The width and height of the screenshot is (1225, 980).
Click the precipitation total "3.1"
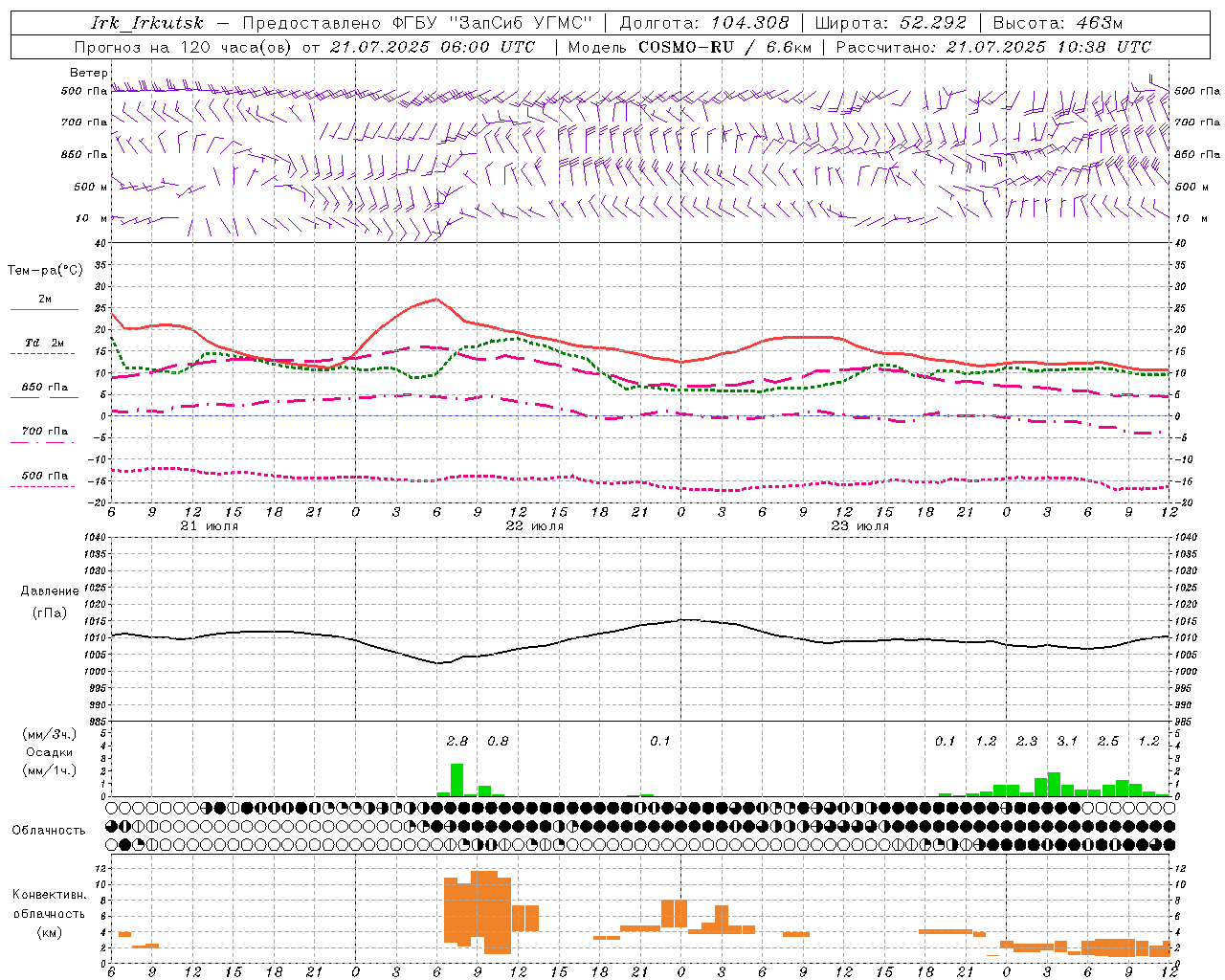pos(1067,741)
